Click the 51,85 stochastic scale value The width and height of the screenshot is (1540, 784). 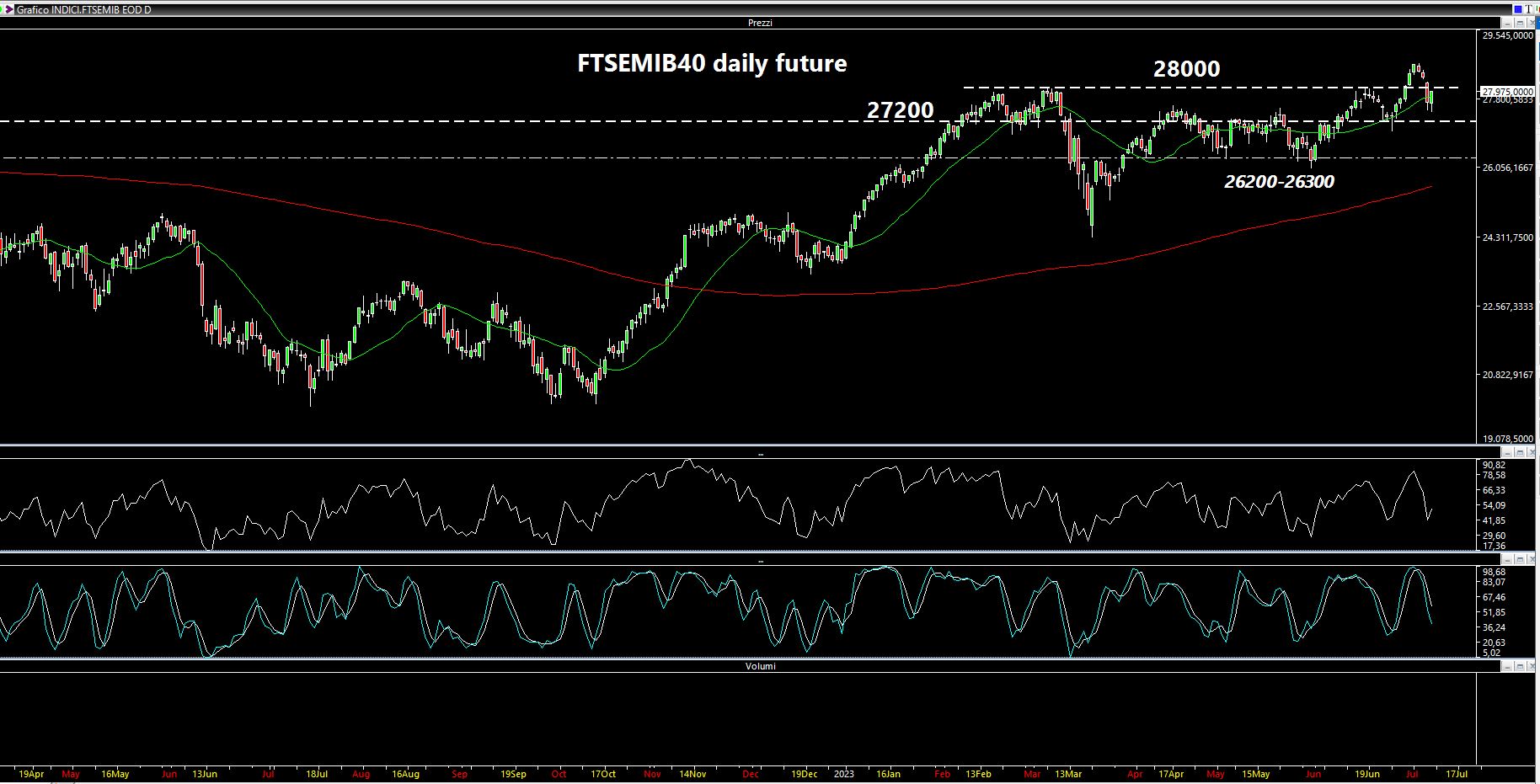(x=1494, y=612)
